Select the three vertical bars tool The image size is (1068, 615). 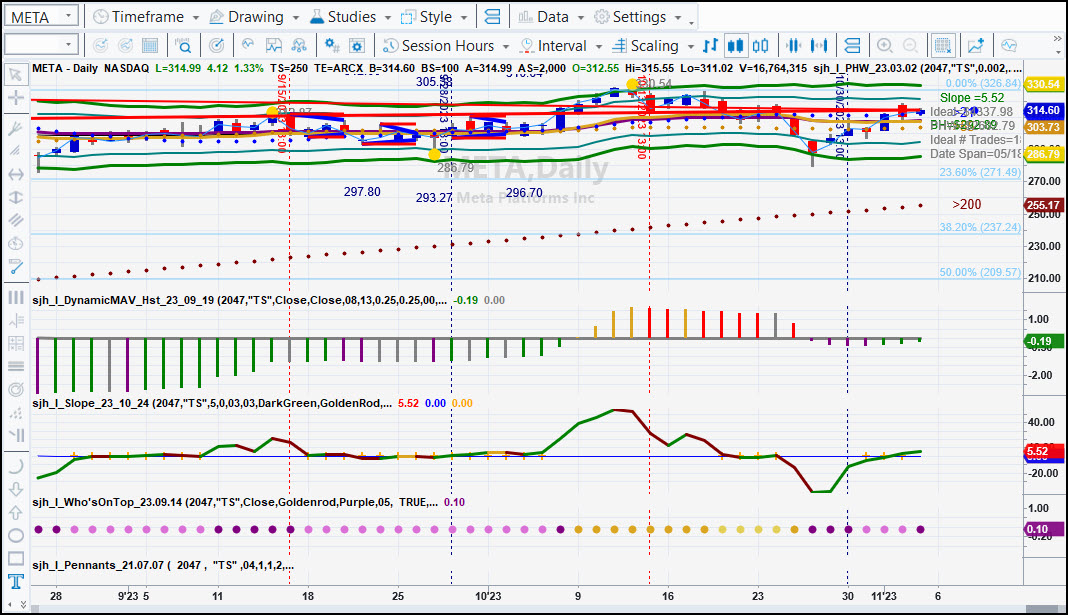16,298
